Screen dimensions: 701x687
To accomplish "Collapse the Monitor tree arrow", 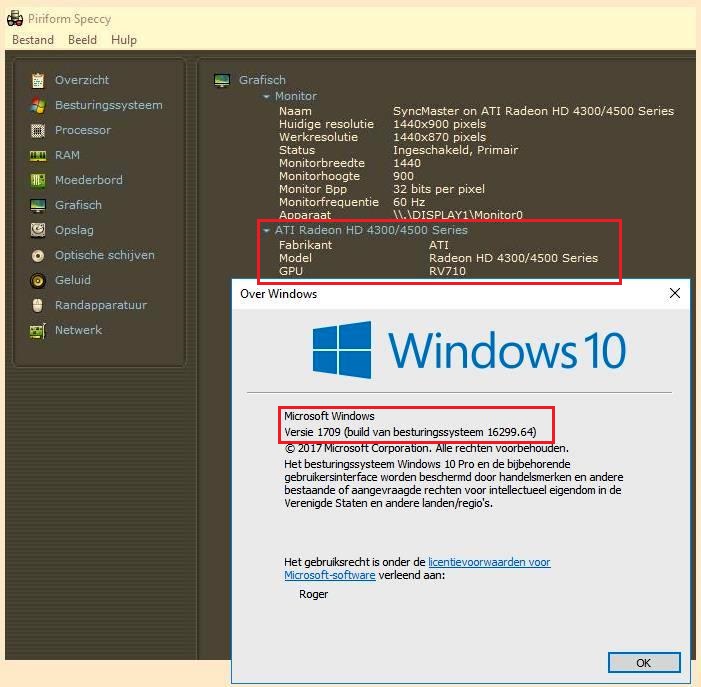I will tap(266, 97).
